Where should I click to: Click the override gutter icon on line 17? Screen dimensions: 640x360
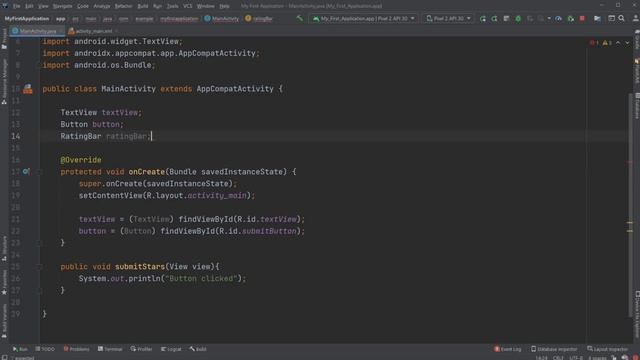point(26,171)
